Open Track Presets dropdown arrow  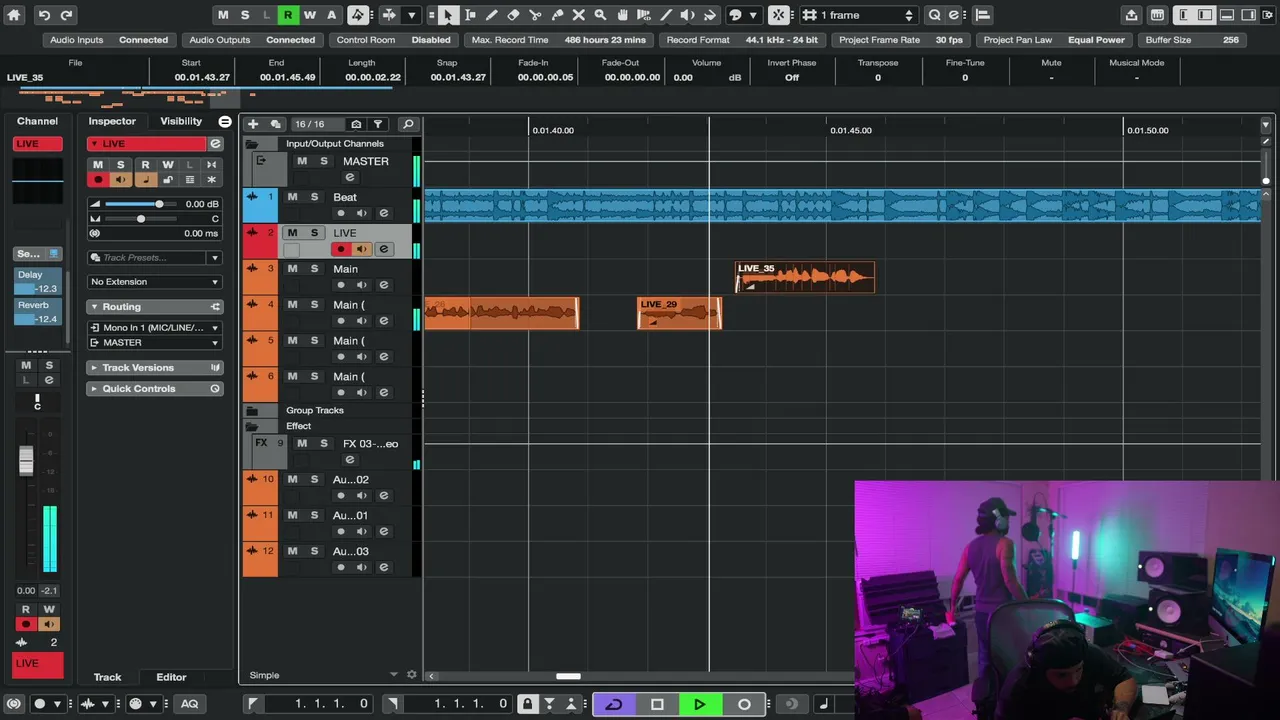click(214, 258)
